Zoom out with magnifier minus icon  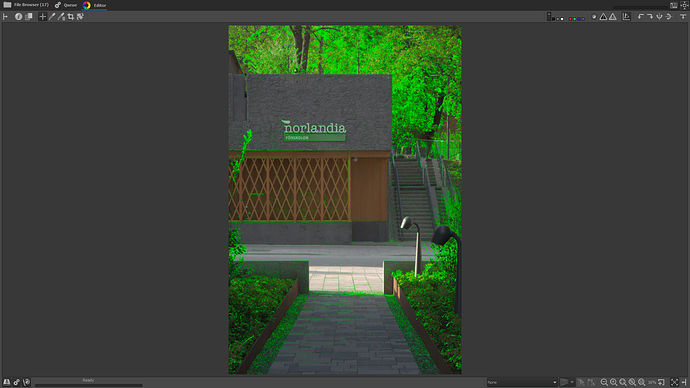[604, 382]
